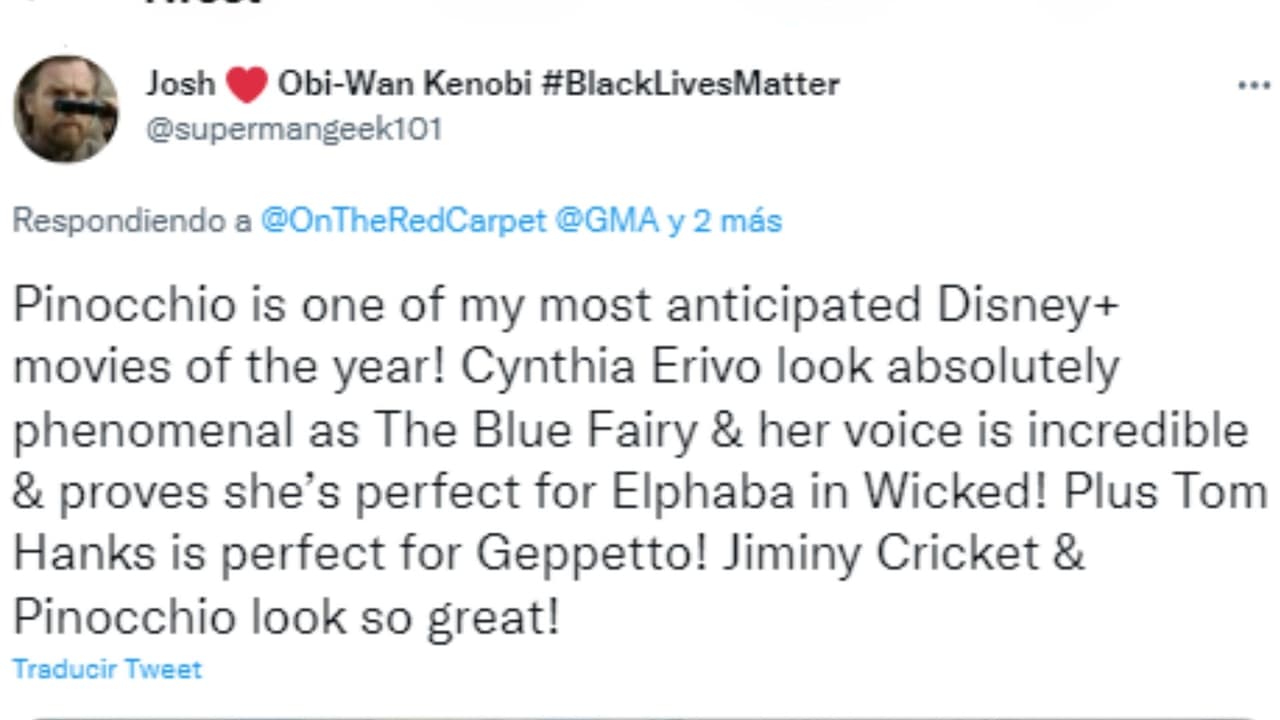1280x720 pixels.
Task: Open the @supermangeek101 handle profile
Action: (294, 130)
